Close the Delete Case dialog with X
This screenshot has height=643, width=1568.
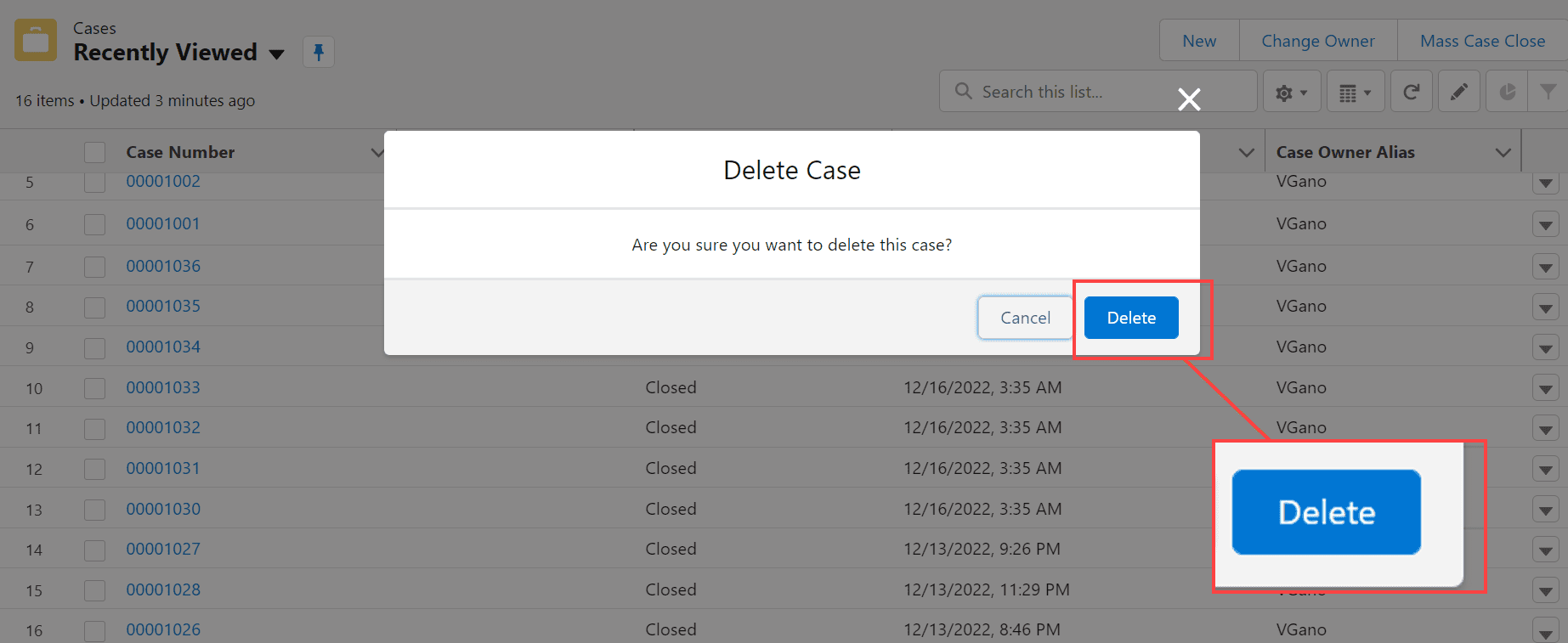point(1189,100)
